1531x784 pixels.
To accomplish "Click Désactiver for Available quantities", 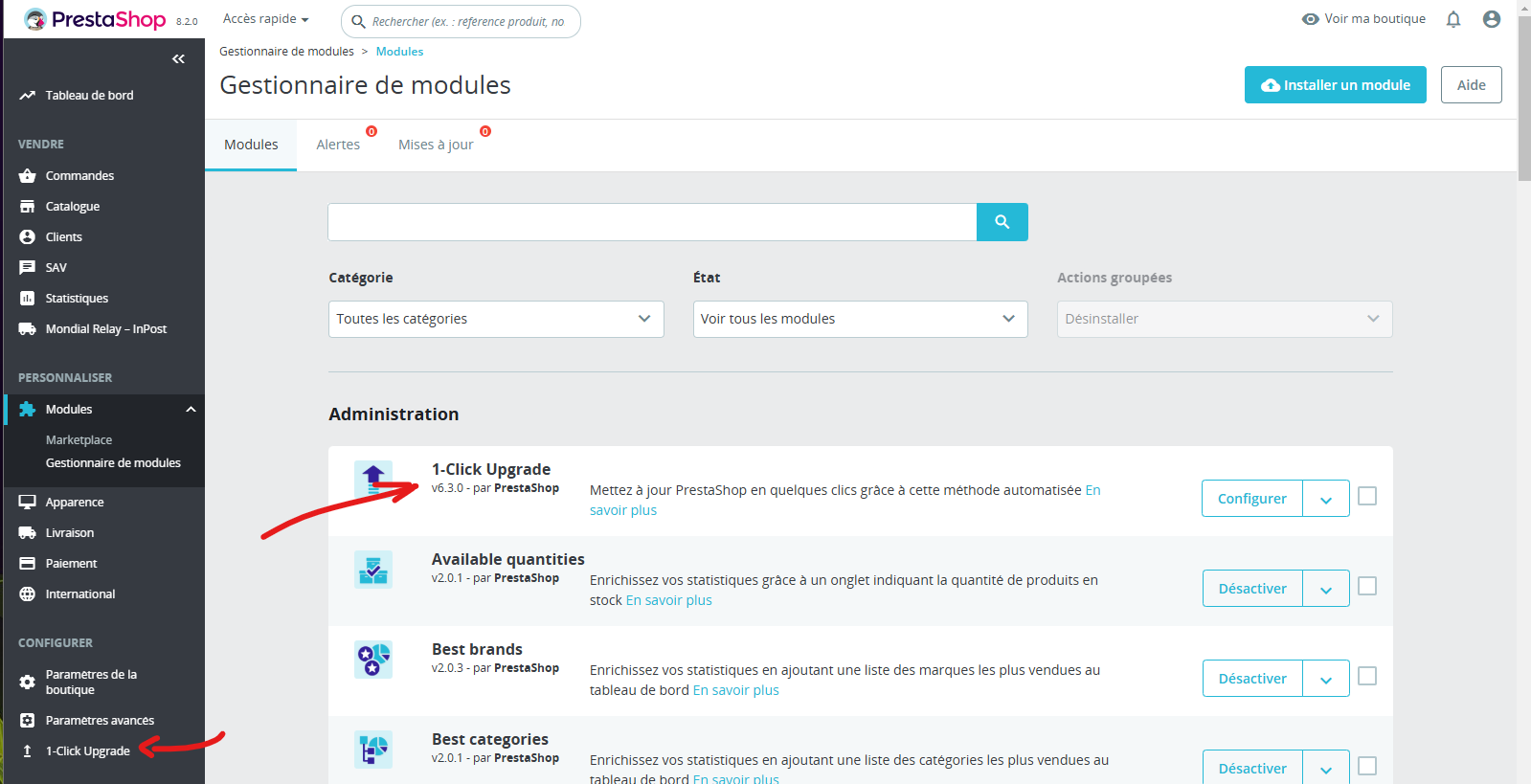I will click(1252, 588).
